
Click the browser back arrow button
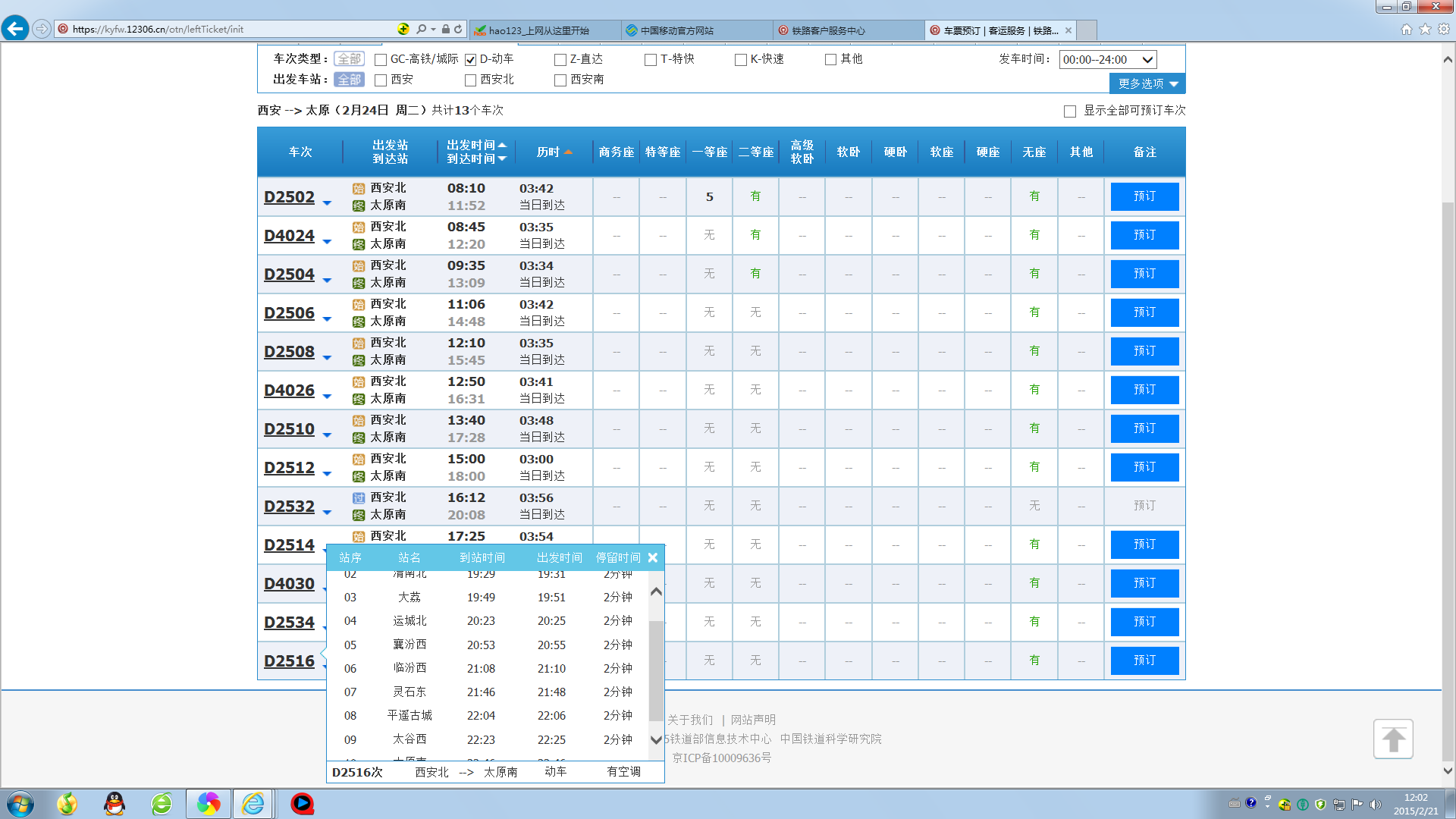click(15, 29)
